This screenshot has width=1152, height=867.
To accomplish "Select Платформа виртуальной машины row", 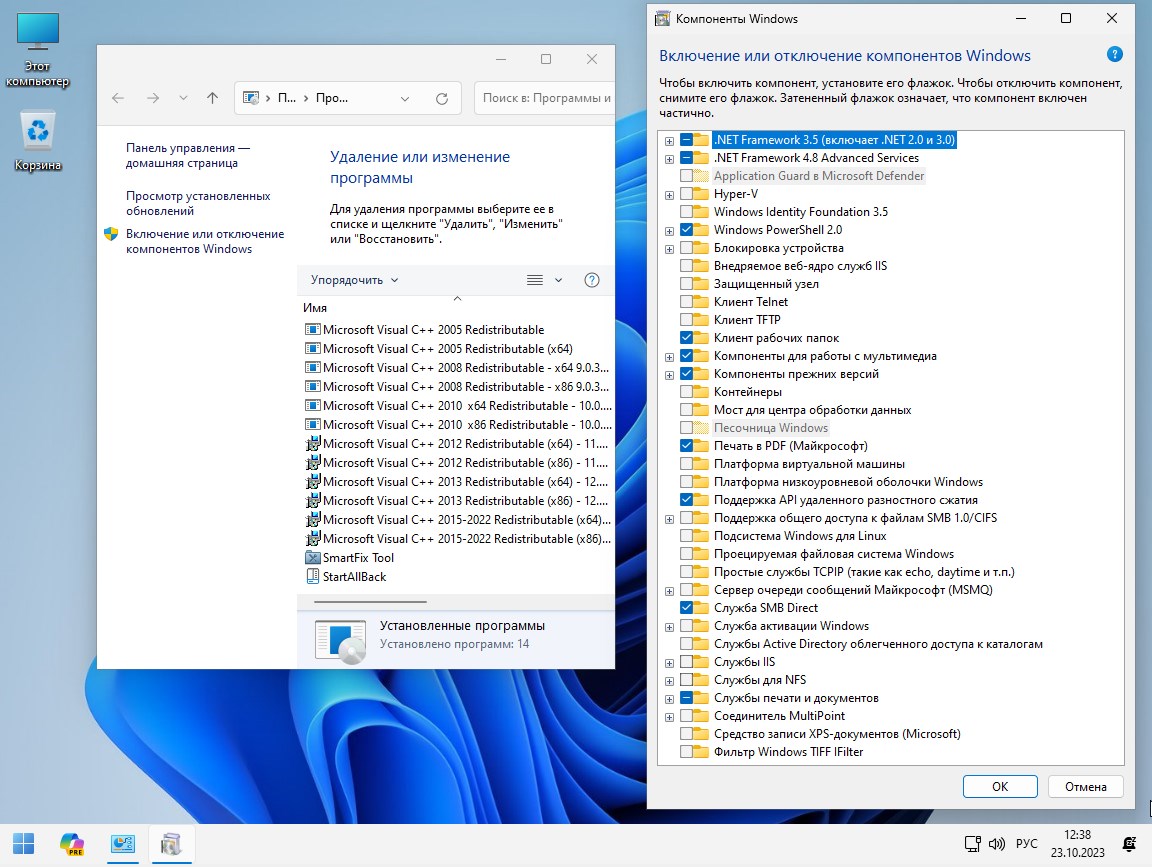I will point(809,464).
